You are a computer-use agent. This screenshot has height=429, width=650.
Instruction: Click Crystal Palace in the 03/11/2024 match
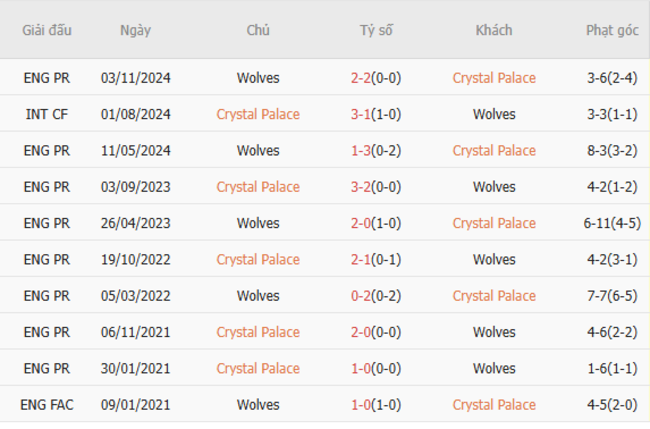click(494, 78)
